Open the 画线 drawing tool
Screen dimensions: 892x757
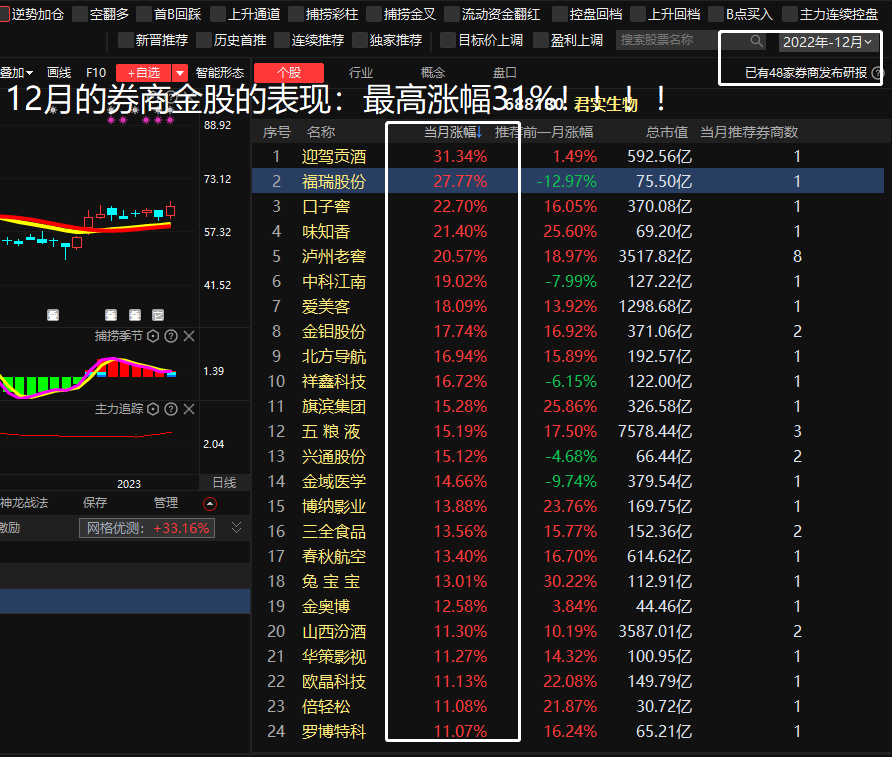pyautogui.click(x=59, y=73)
